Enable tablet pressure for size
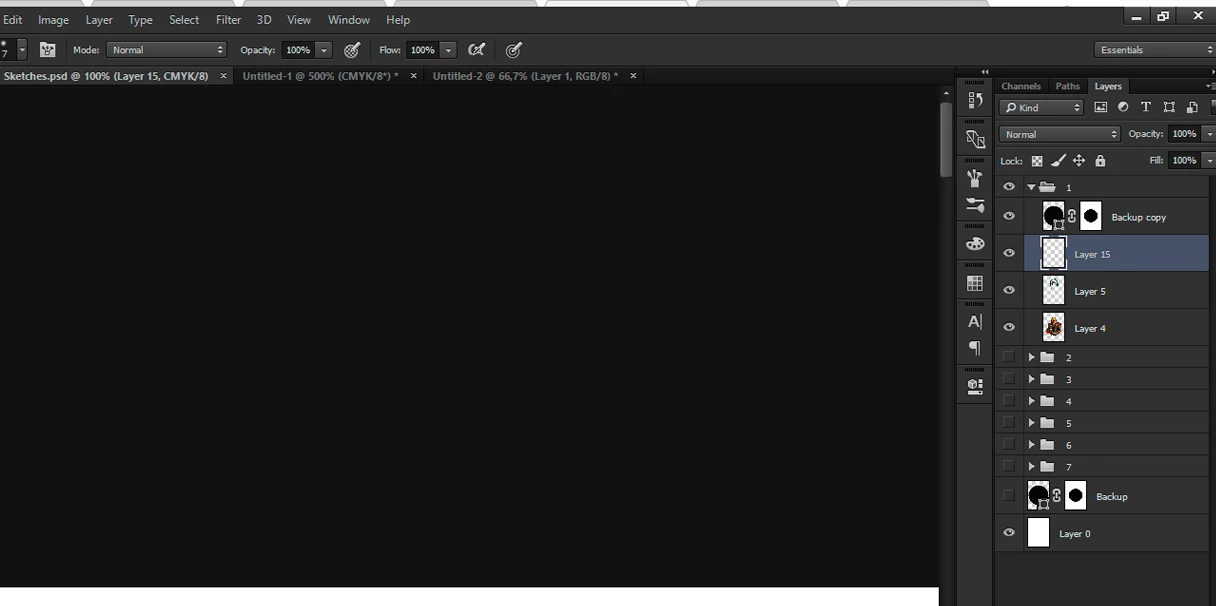Screen dimensions: 1216x606 pos(514,49)
